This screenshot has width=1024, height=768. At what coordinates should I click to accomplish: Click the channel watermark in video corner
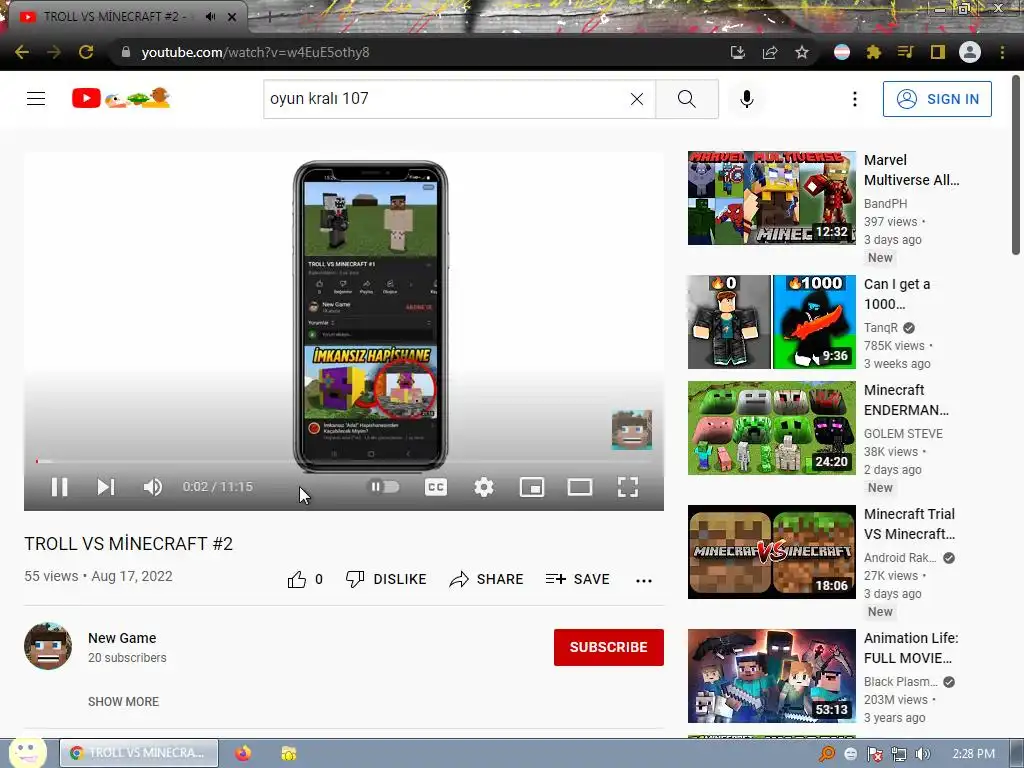coord(632,430)
